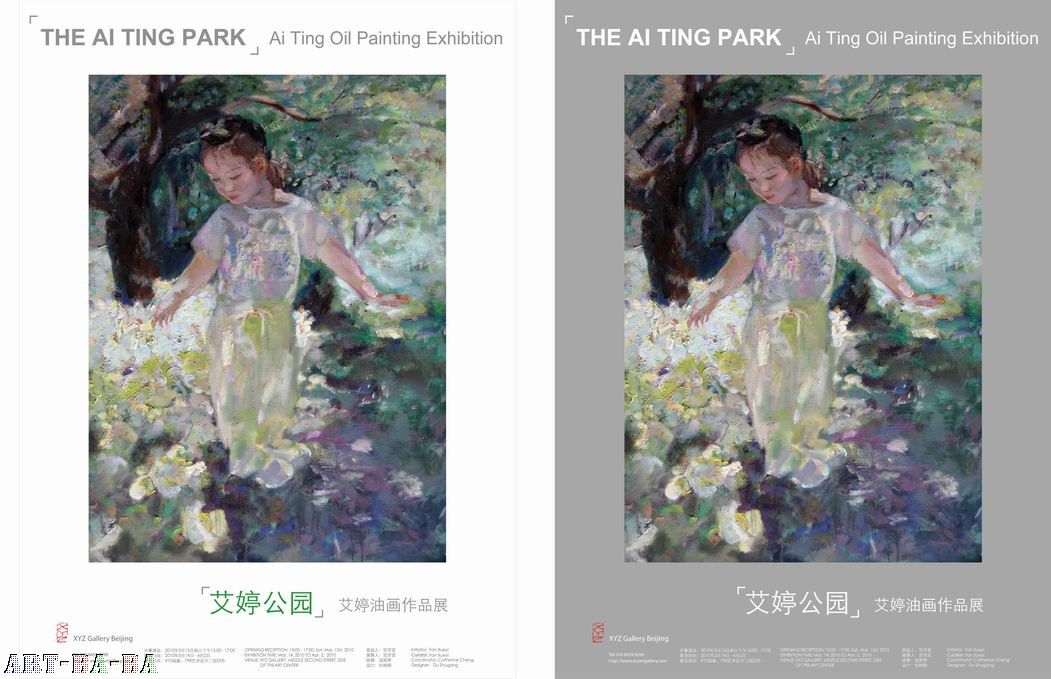Open the painting thumbnail on the white poster
The height and width of the screenshot is (679, 1051).
click(x=267, y=318)
